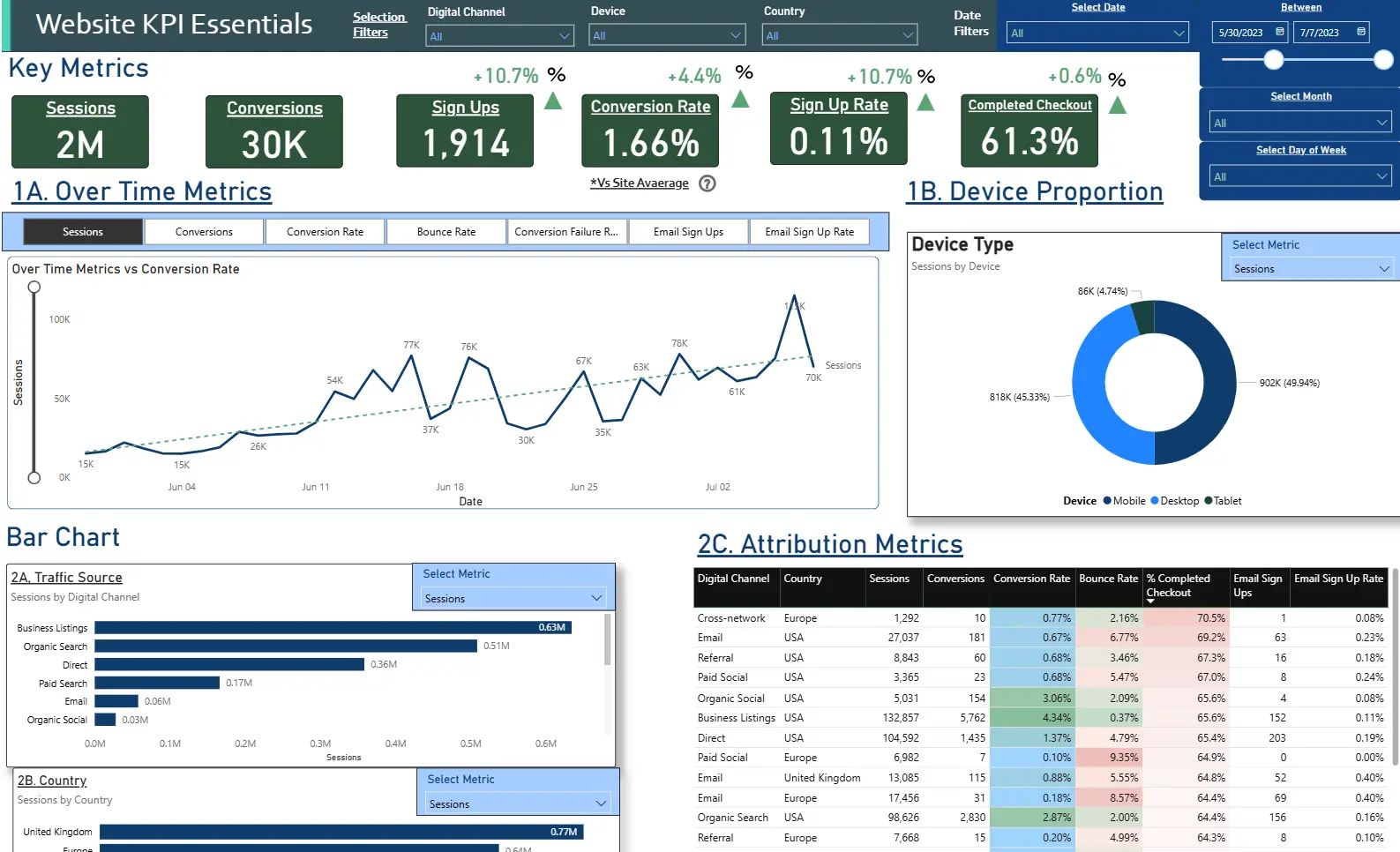Click the green triangle next to Sign Ups
The image size is (1400, 852).
point(553,101)
